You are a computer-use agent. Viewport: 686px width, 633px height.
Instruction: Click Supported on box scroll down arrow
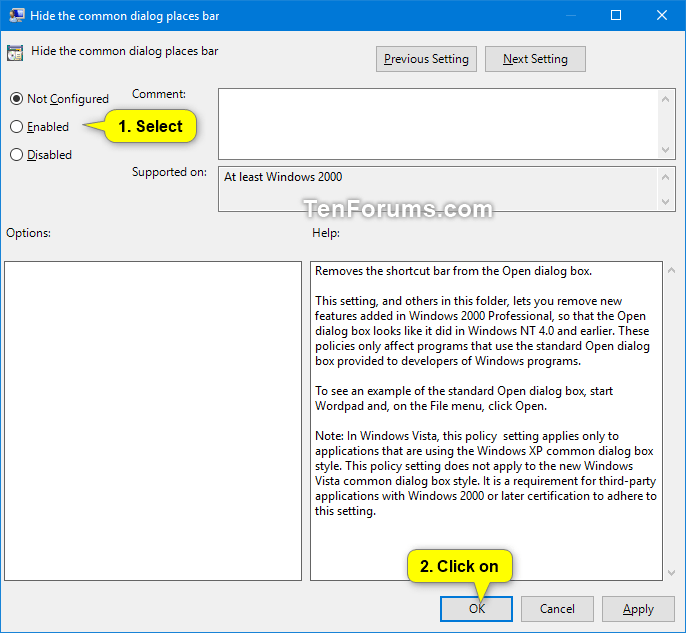pyautogui.click(x=665, y=202)
